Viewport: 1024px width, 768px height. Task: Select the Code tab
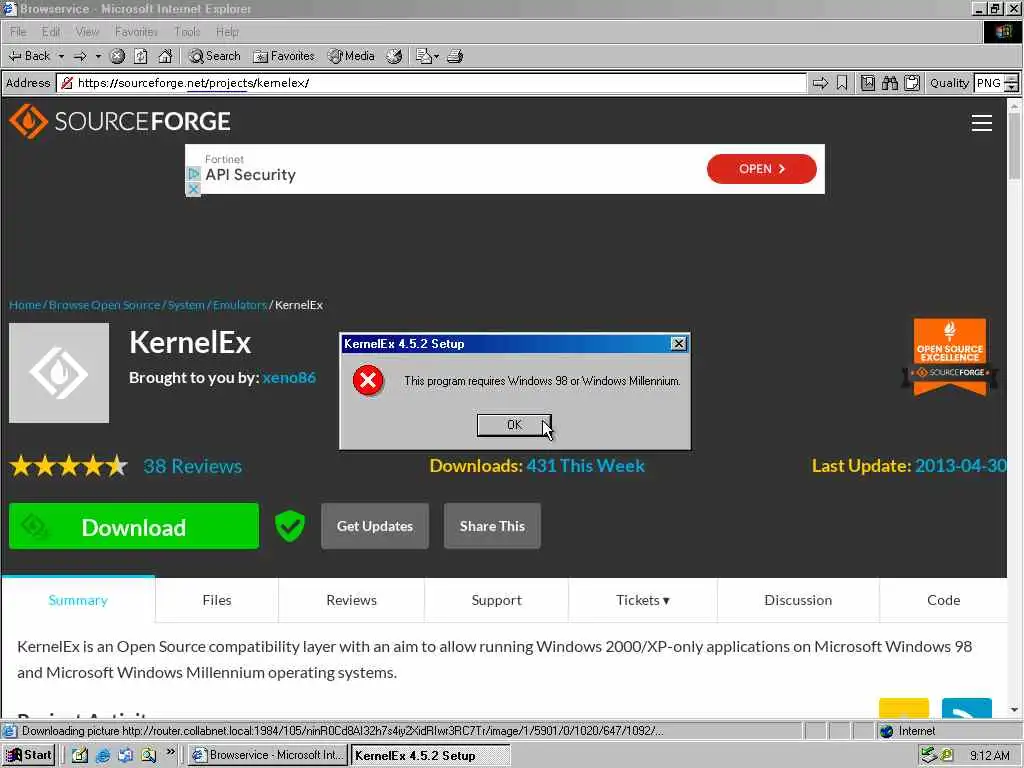[x=944, y=600]
